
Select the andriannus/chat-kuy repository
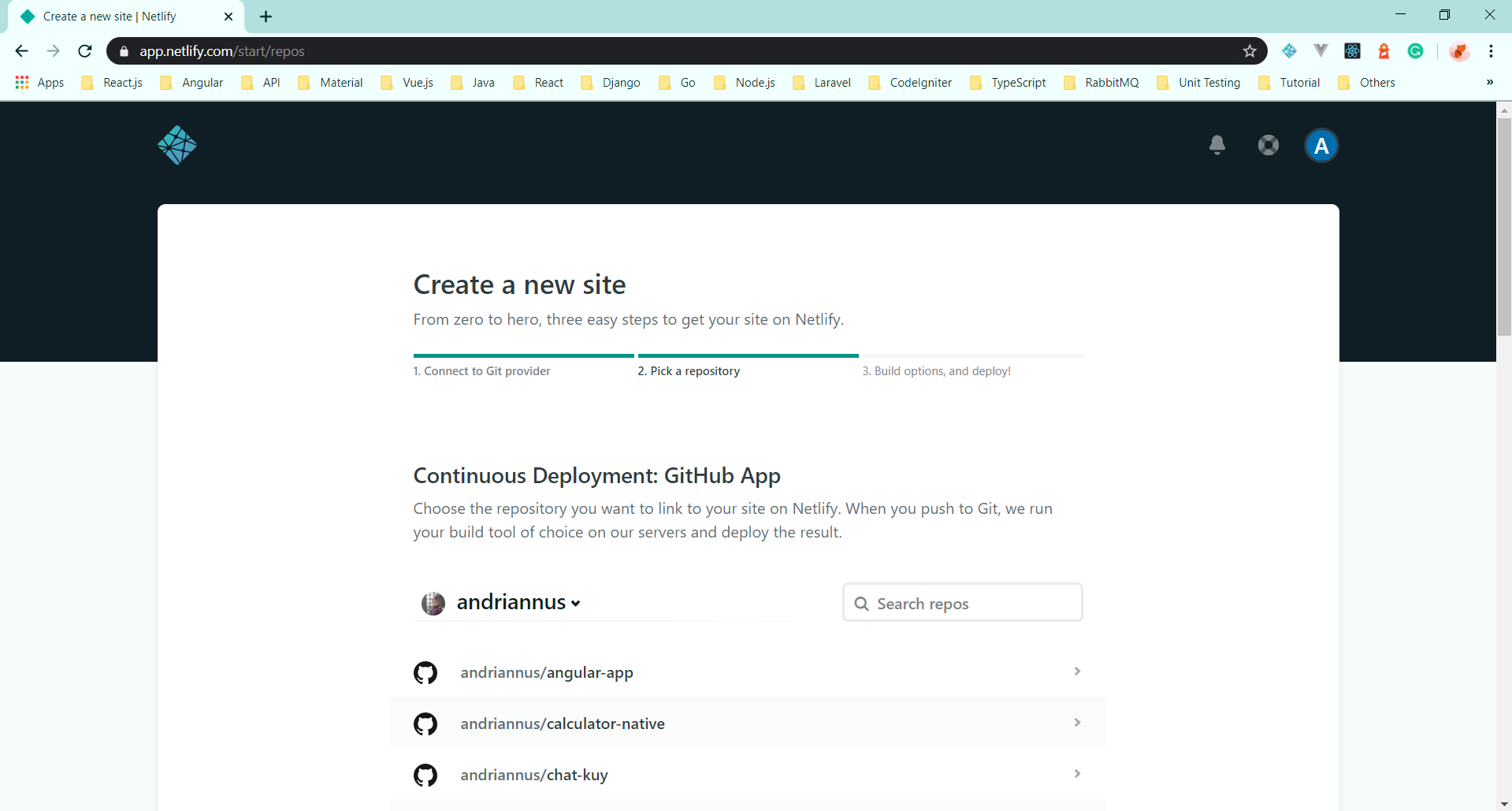click(534, 775)
